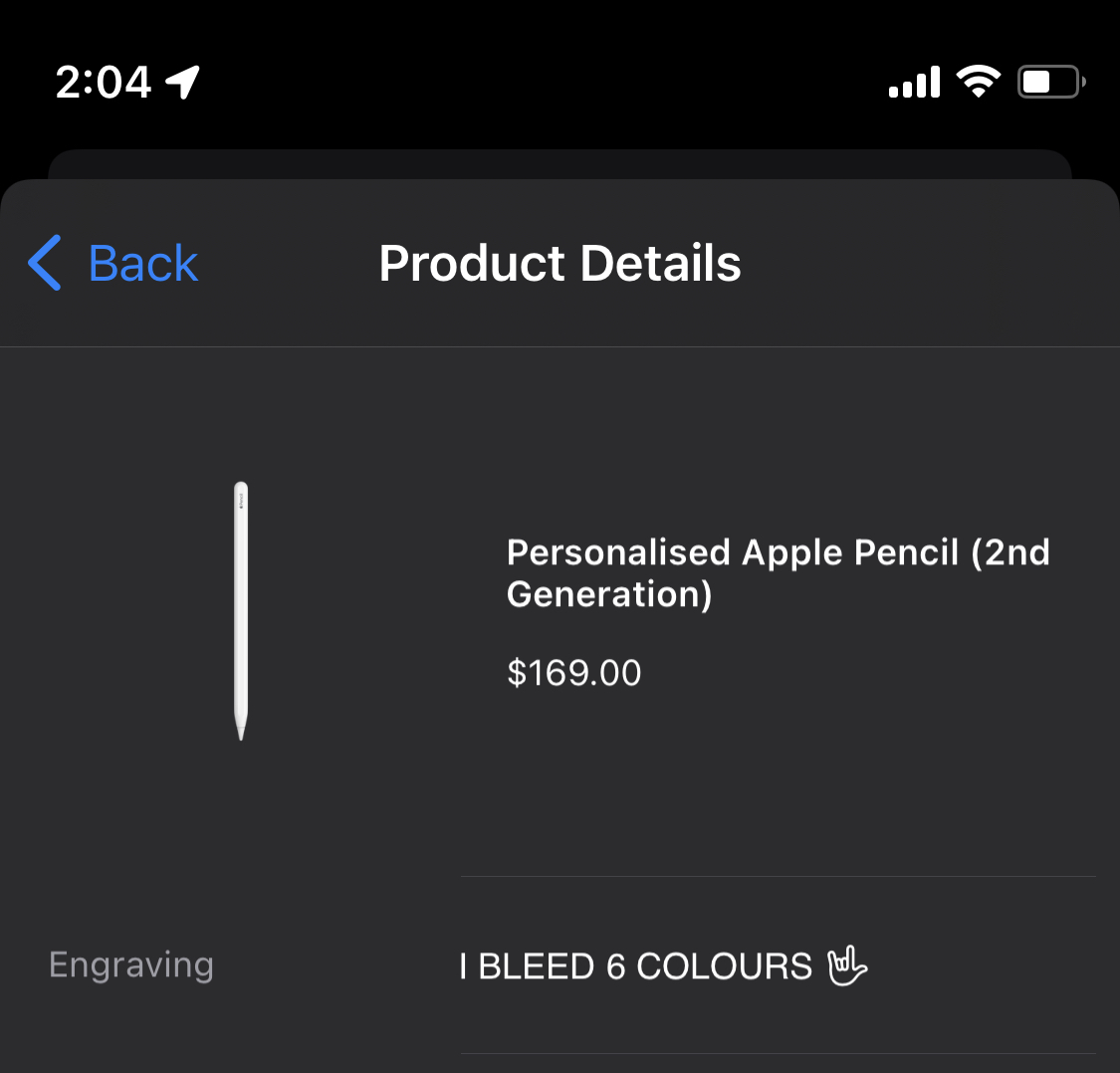Tap the cellular signal bars icon
Image resolution: width=1120 pixels, height=1073 pixels.
click(914, 83)
